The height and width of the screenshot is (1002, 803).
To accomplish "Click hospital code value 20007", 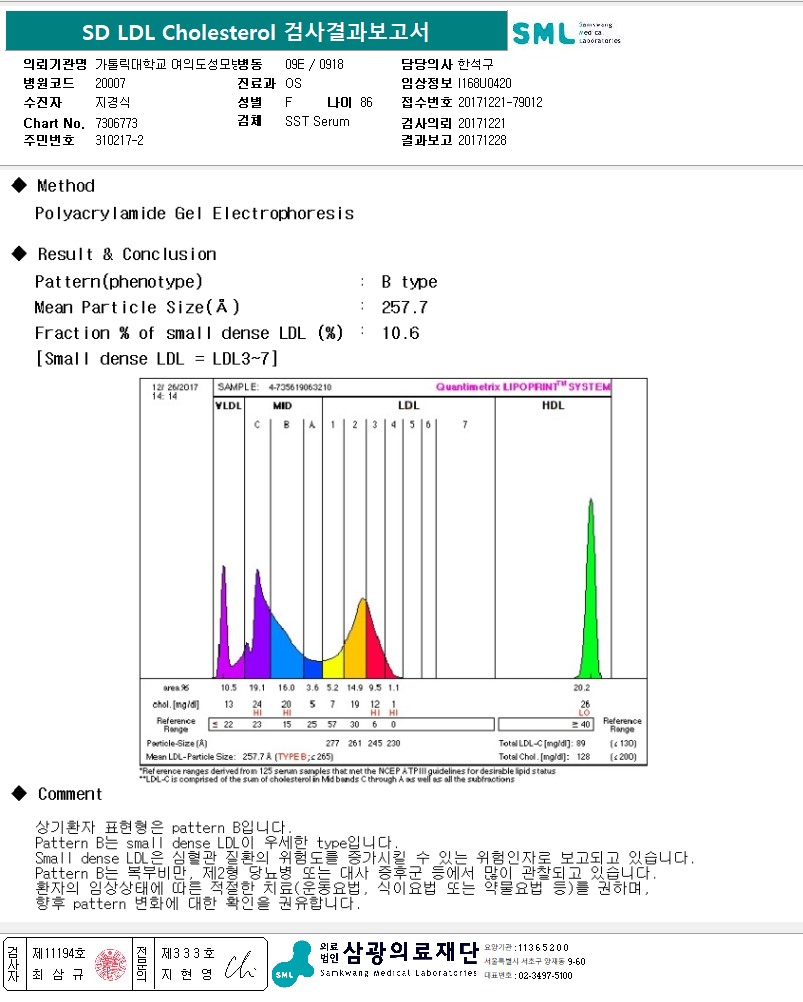I will 111,83.
